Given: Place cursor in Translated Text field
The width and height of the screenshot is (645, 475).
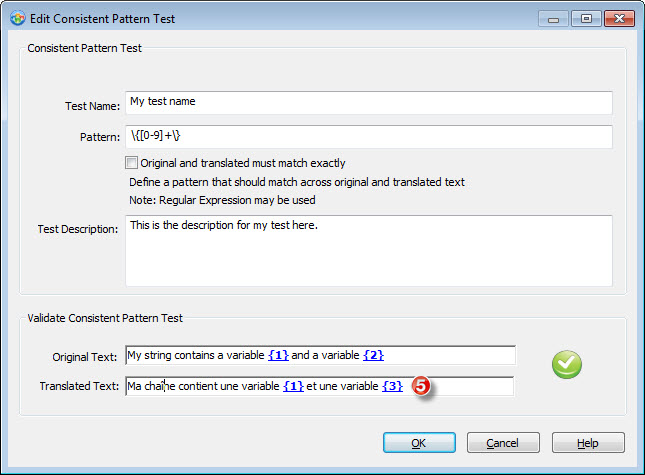Looking at the screenshot, I should click(319, 386).
